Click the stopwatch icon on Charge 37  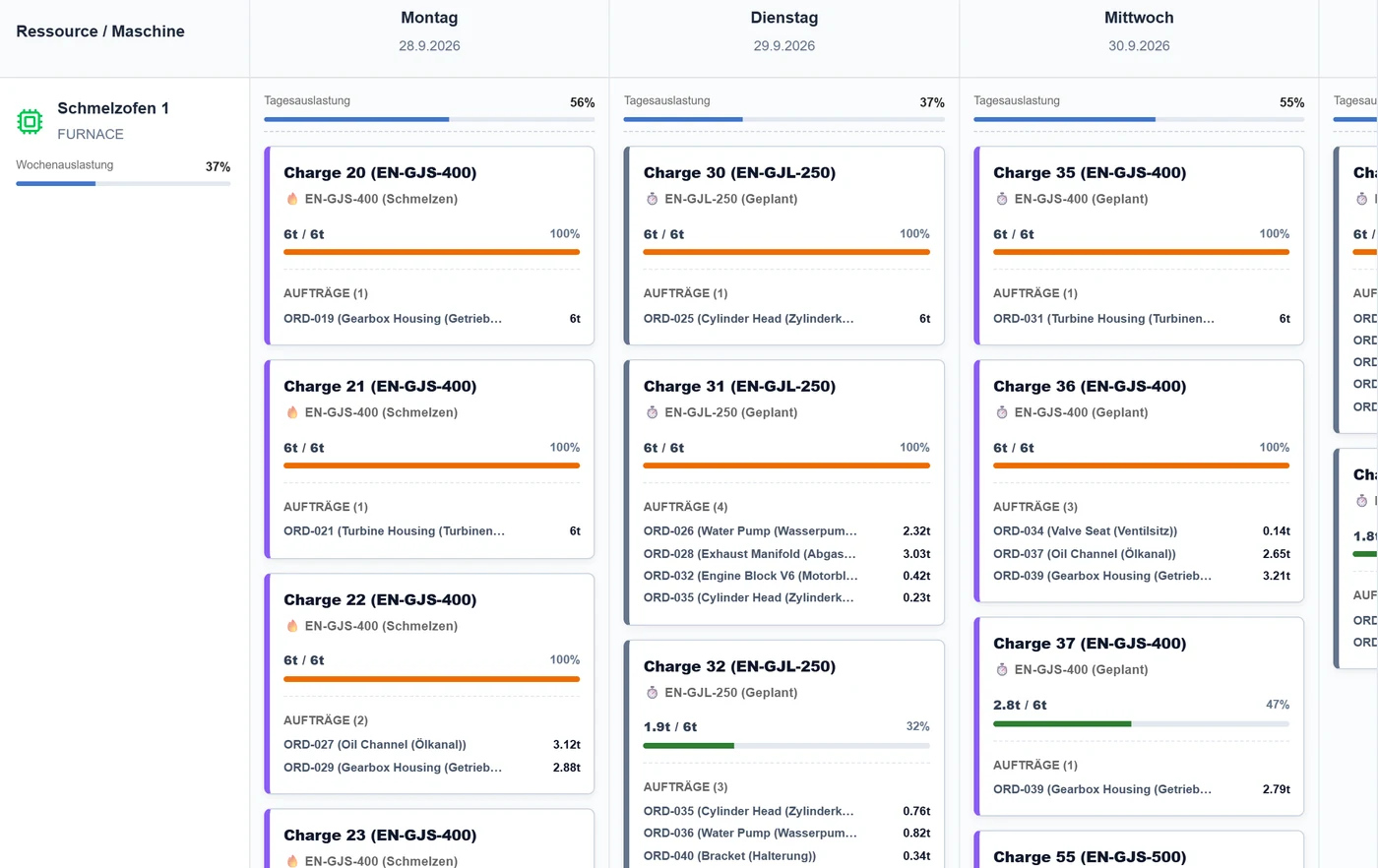click(1002, 669)
